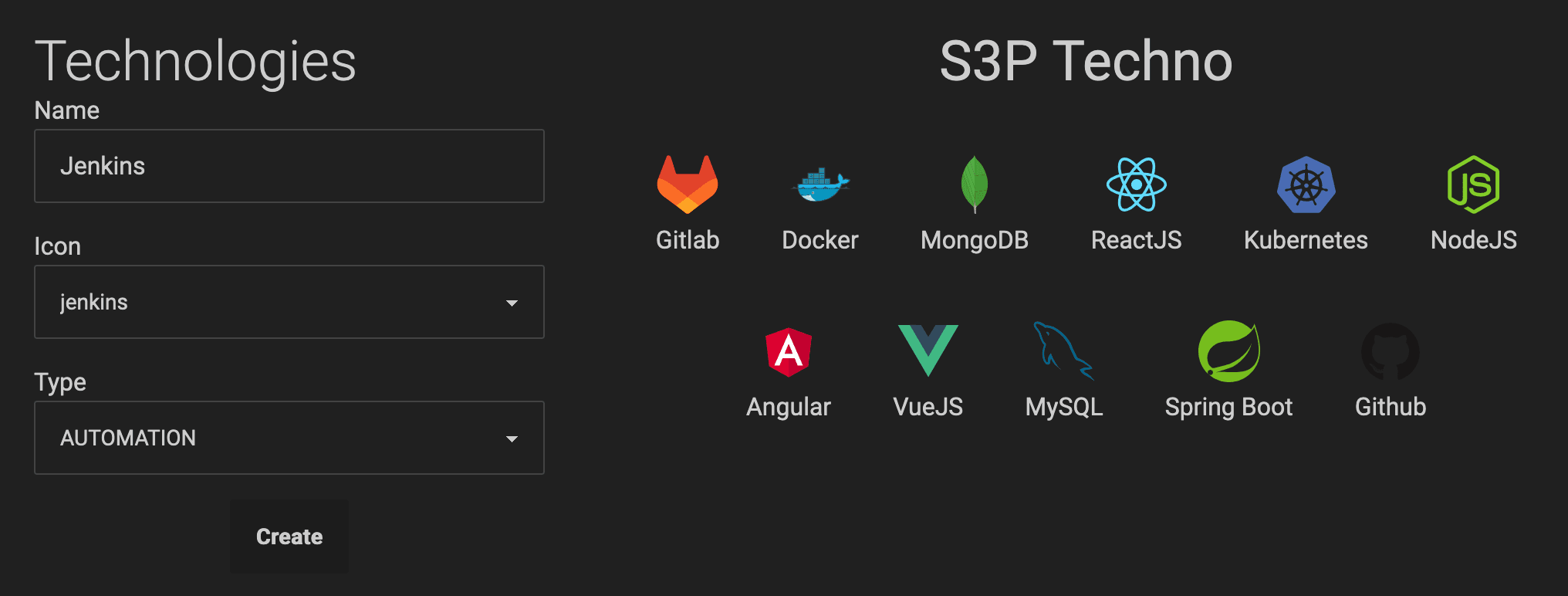Click the MongoDB leaf icon
Image resolution: width=1568 pixels, height=596 pixels.
975,185
